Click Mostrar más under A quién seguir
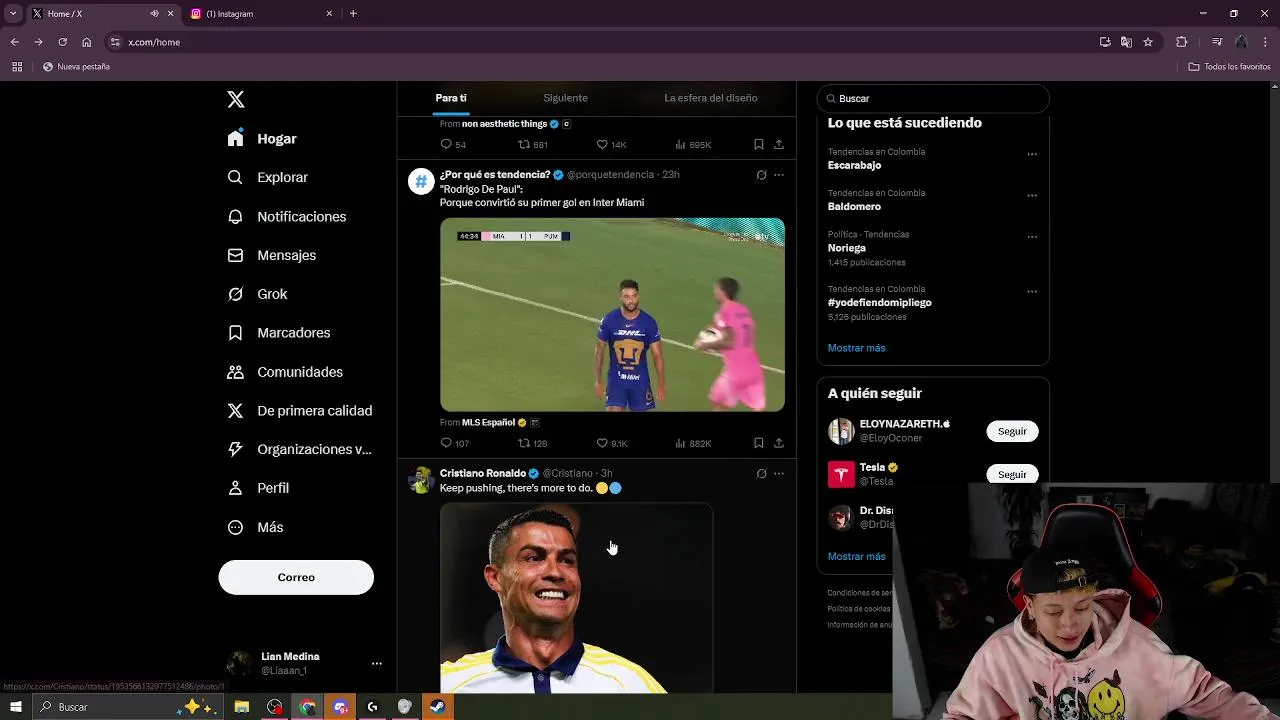Viewport: 1280px width, 720px height. pos(856,556)
